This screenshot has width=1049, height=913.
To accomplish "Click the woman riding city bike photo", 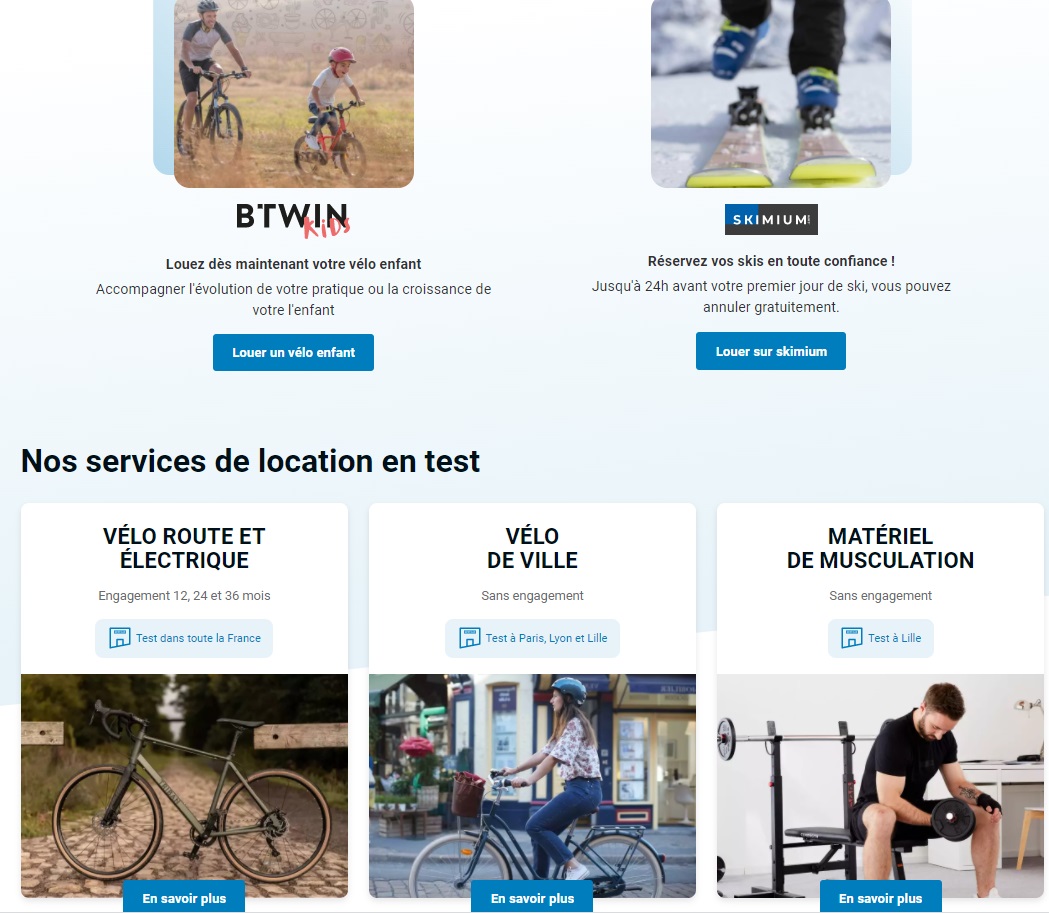I will click(532, 785).
